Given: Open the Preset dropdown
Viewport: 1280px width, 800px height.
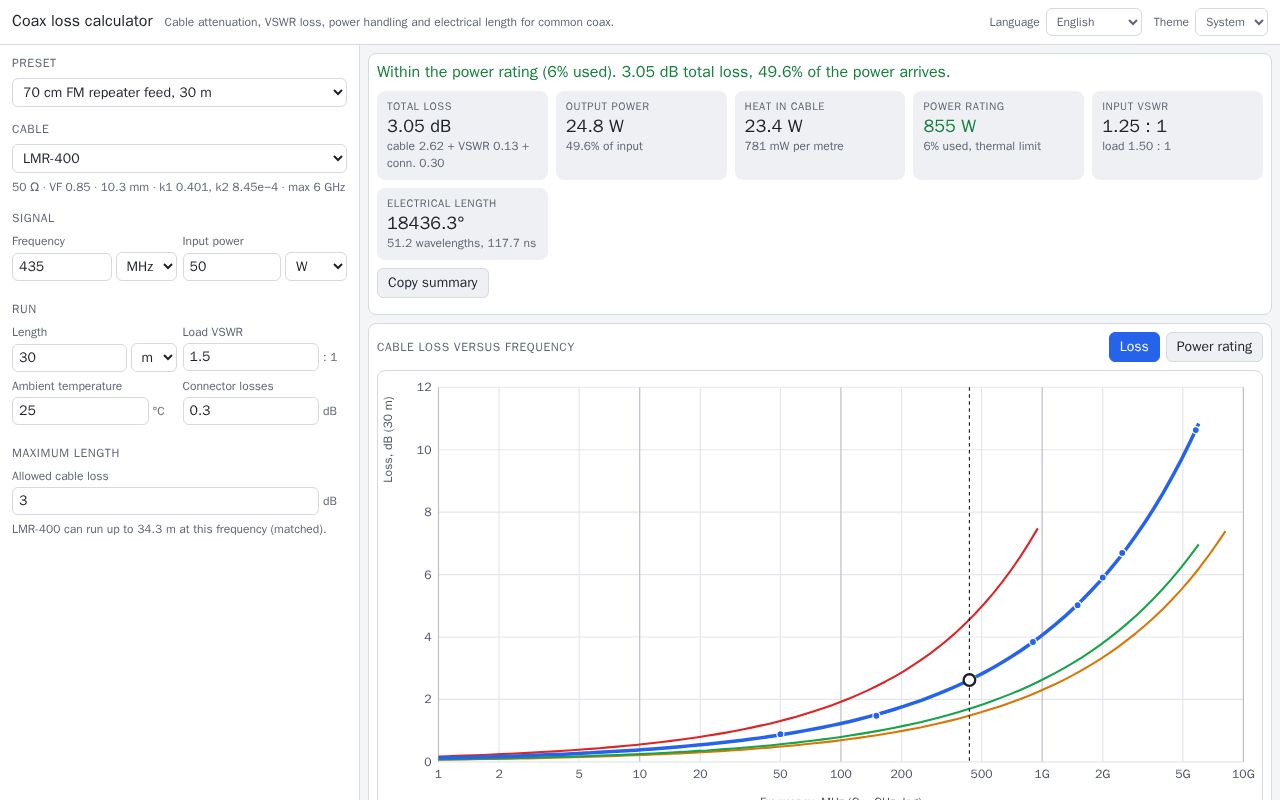Looking at the screenshot, I should tap(179, 92).
